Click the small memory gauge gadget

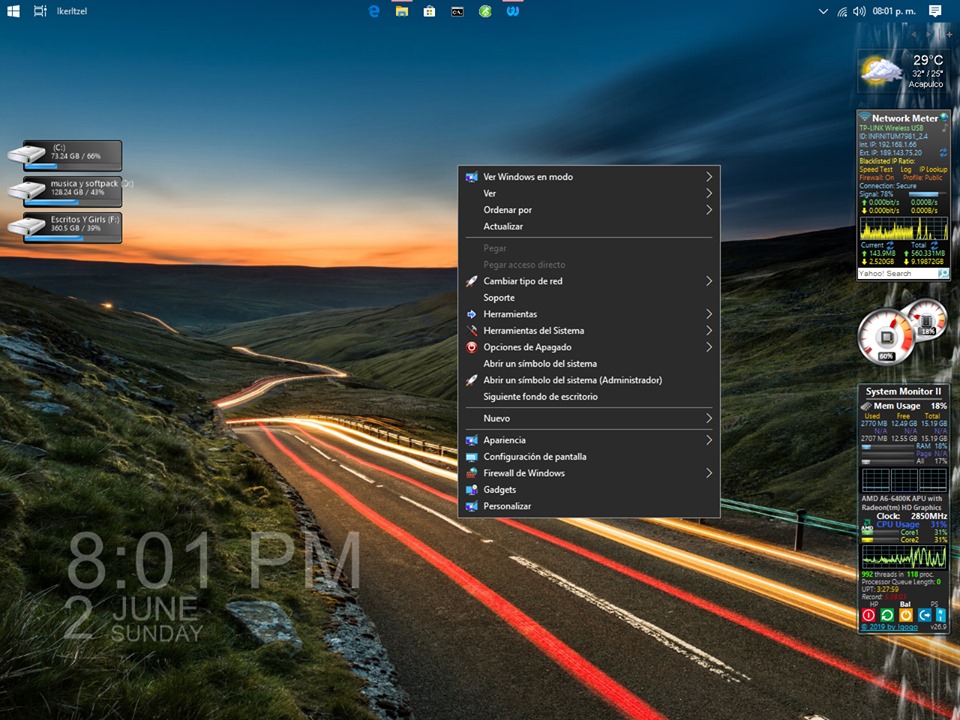coord(927,319)
